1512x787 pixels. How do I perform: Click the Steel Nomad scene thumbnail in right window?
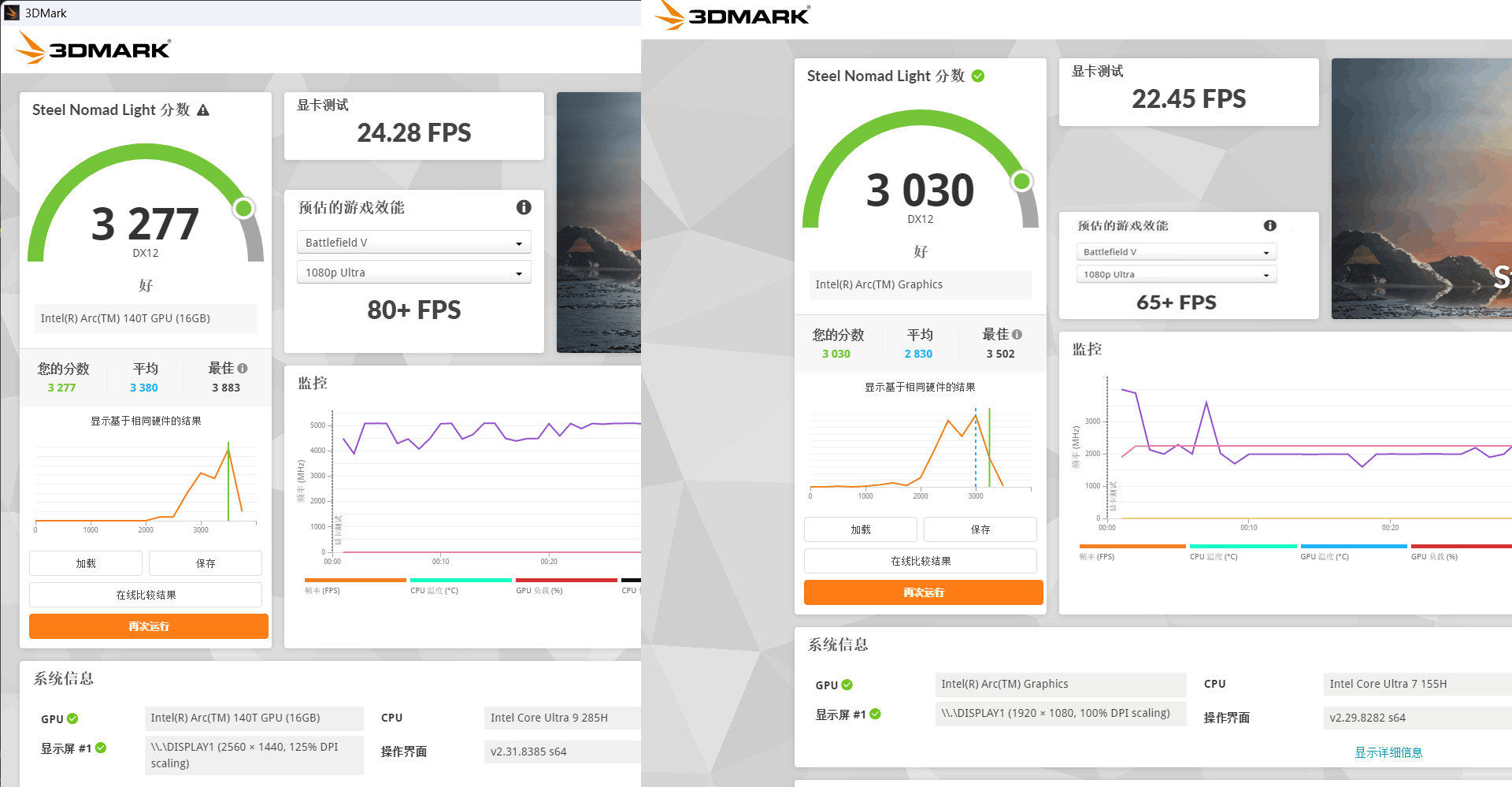click(x=1421, y=188)
